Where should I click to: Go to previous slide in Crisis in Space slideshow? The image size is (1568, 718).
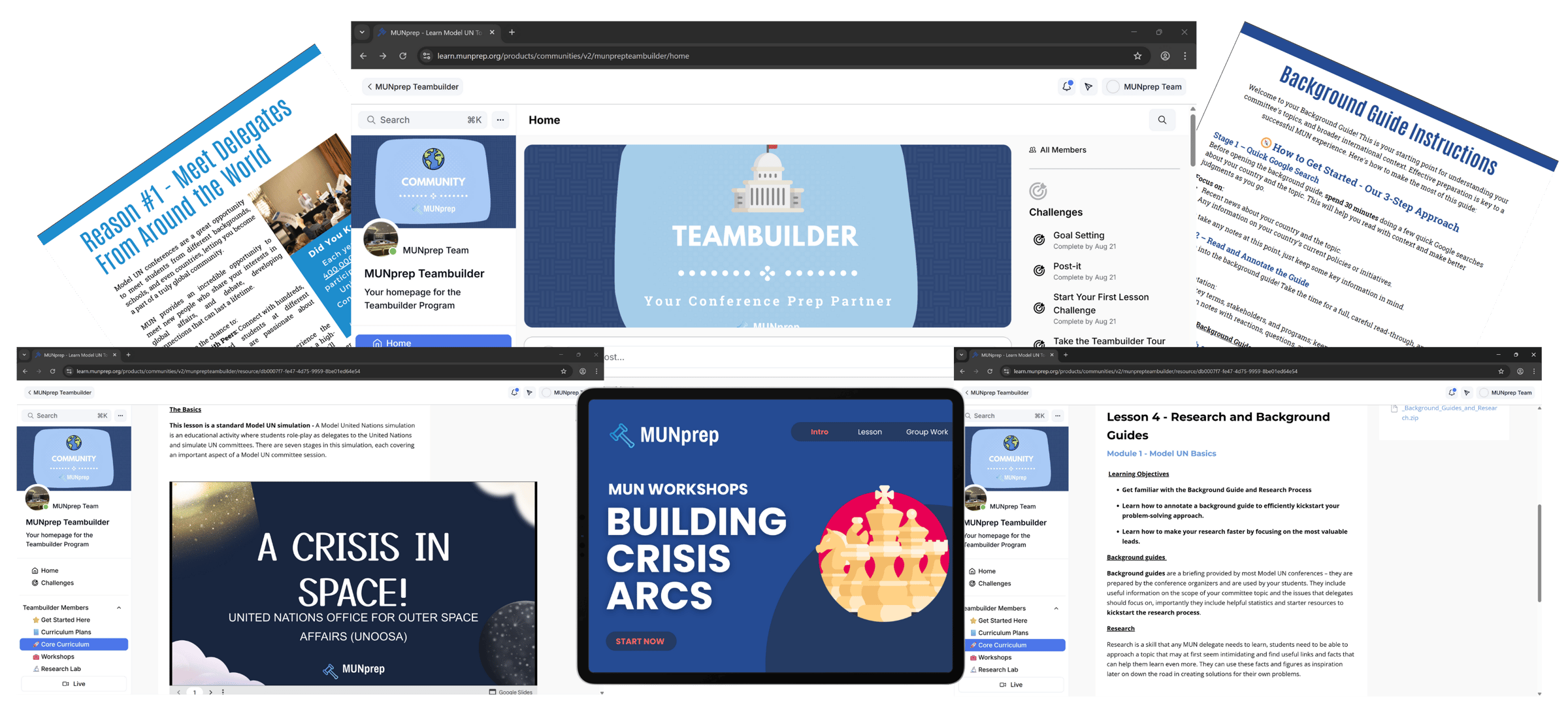pos(179,692)
